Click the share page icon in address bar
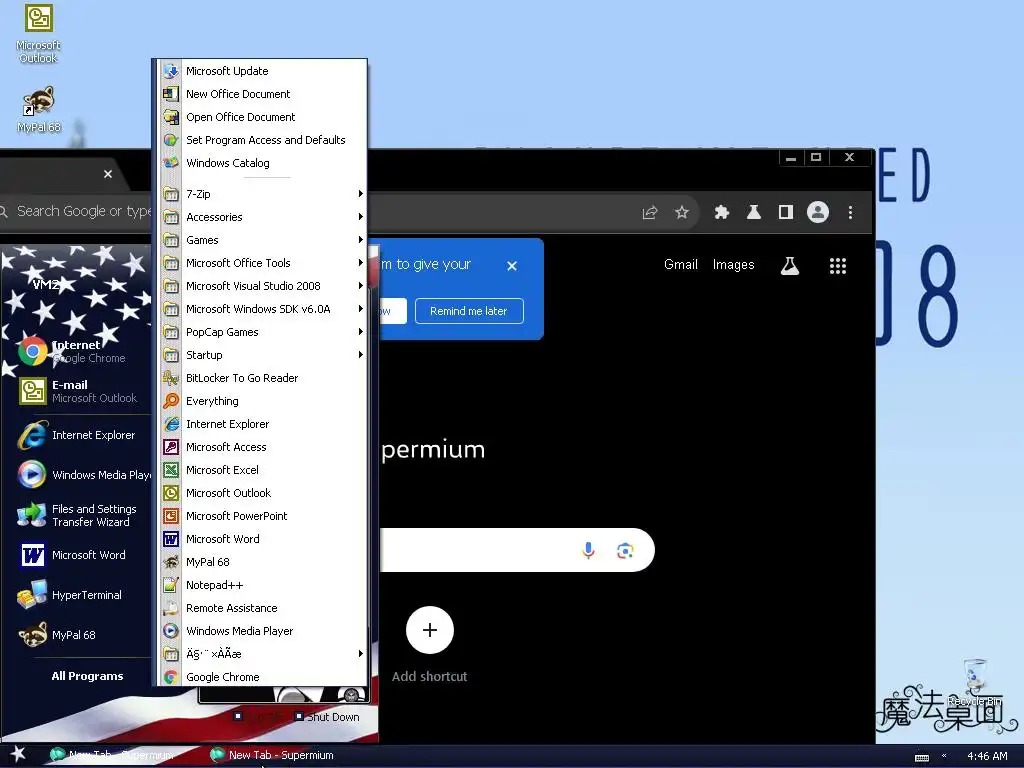 pos(650,212)
